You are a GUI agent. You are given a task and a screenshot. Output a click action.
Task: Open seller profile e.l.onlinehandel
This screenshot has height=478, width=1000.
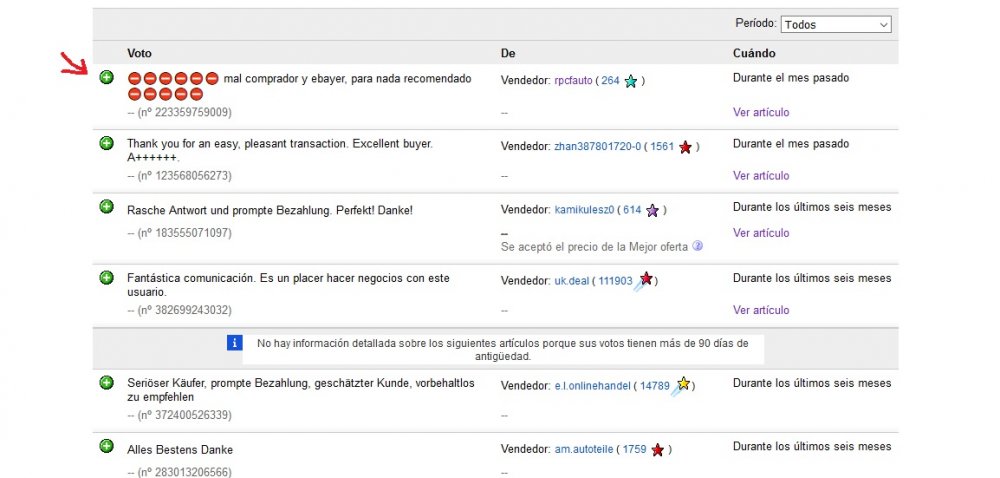click(592, 386)
